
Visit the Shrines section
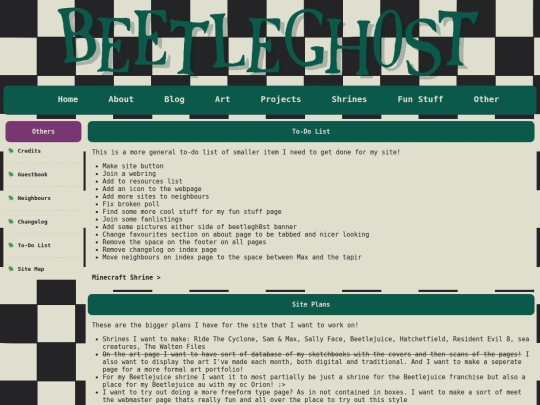point(349,99)
